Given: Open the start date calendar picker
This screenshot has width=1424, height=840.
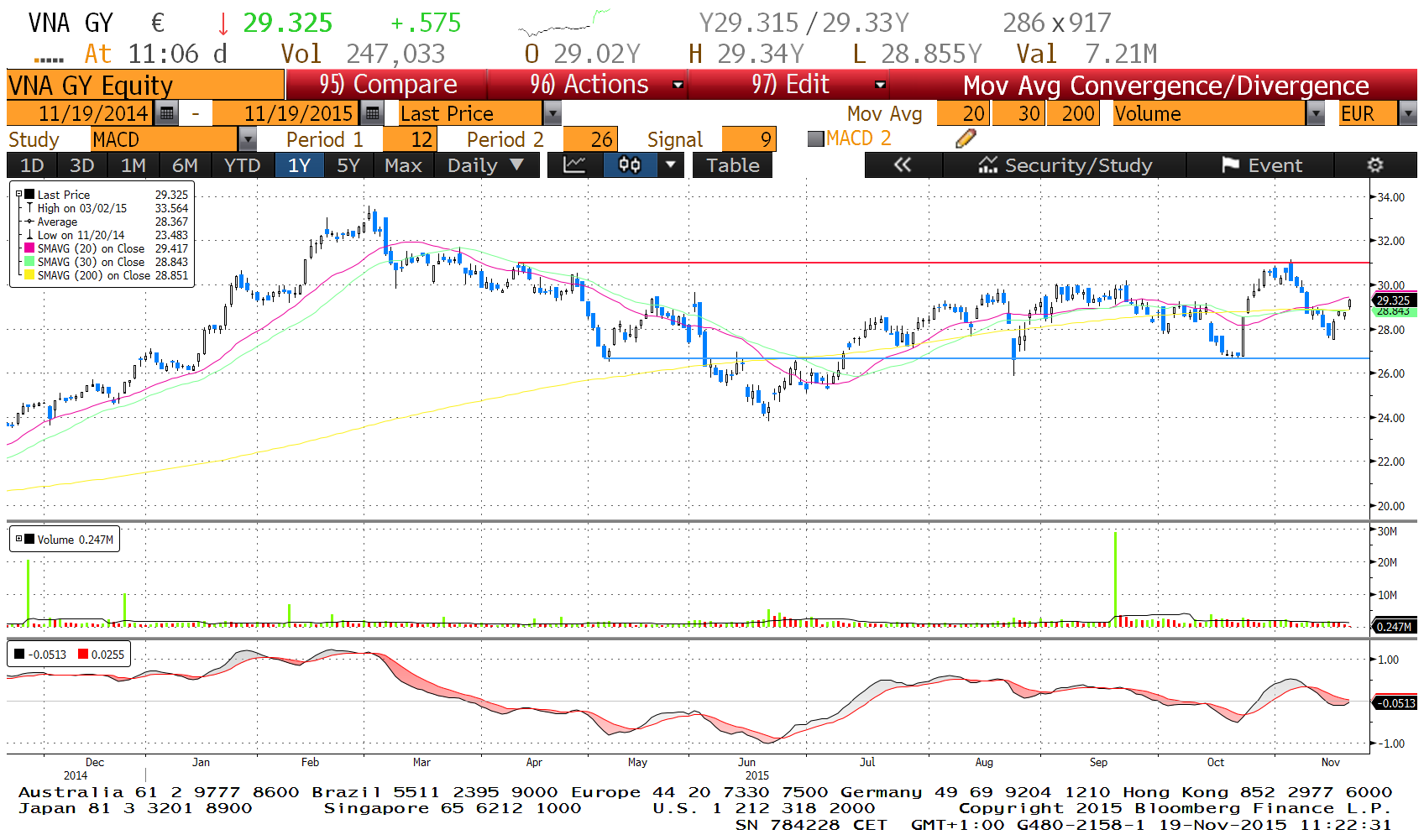Looking at the screenshot, I should (167, 113).
